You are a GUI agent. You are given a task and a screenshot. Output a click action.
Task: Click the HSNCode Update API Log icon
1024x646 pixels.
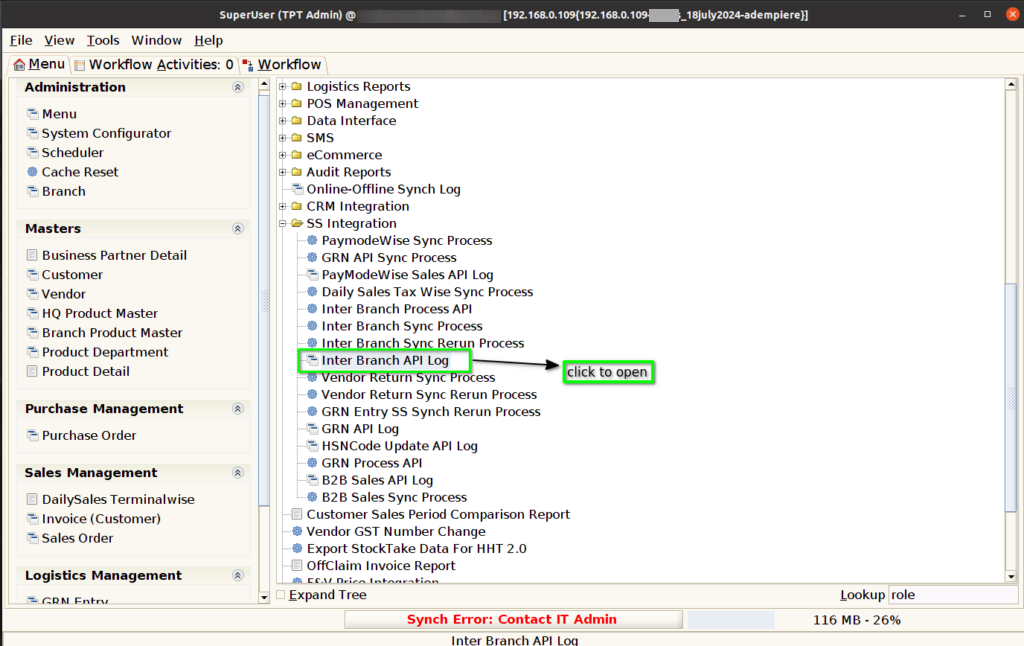click(312, 445)
